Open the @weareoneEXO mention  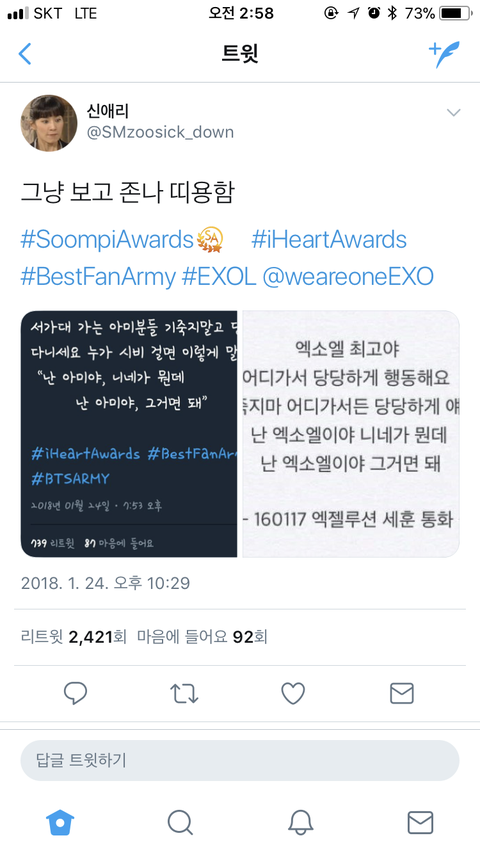[x=348, y=277]
